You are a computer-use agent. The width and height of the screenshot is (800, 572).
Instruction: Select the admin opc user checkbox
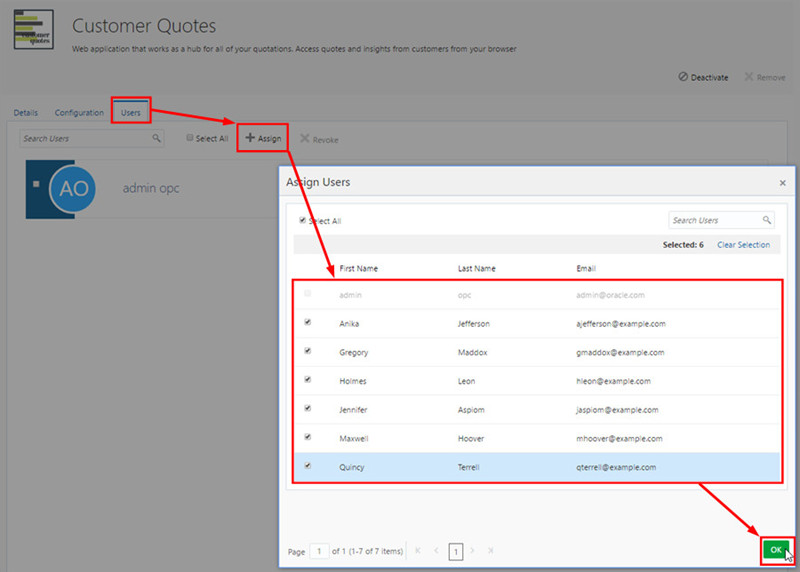[x=36, y=184]
